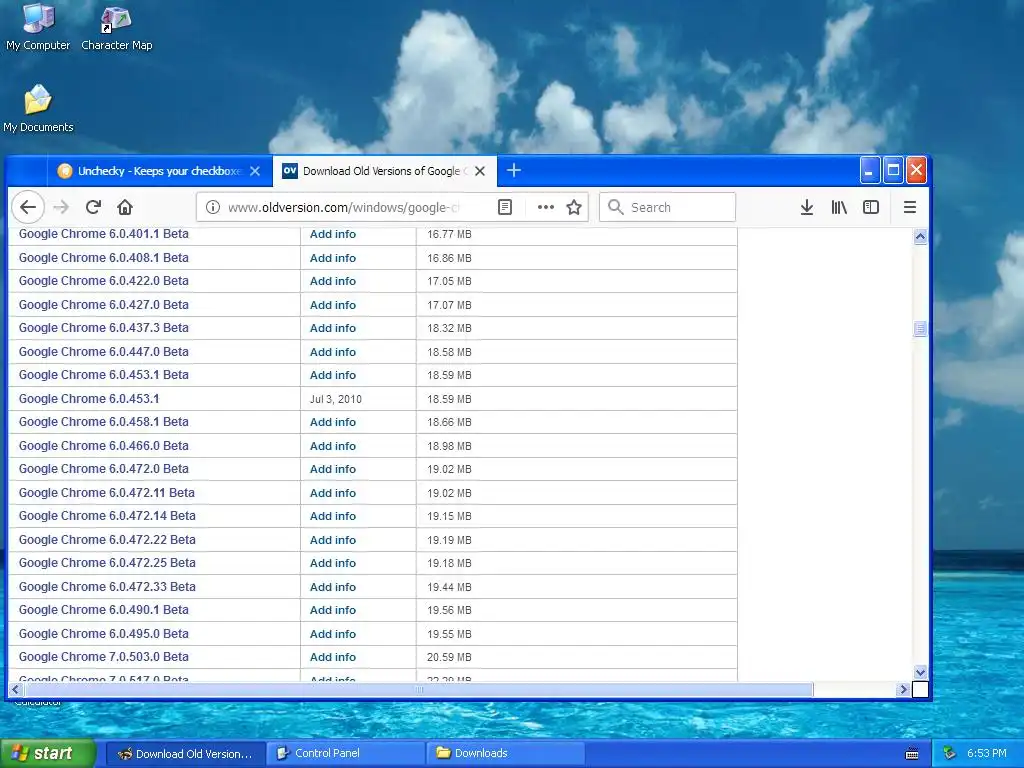Select My Computer desktop icon

[x=38, y=27]
